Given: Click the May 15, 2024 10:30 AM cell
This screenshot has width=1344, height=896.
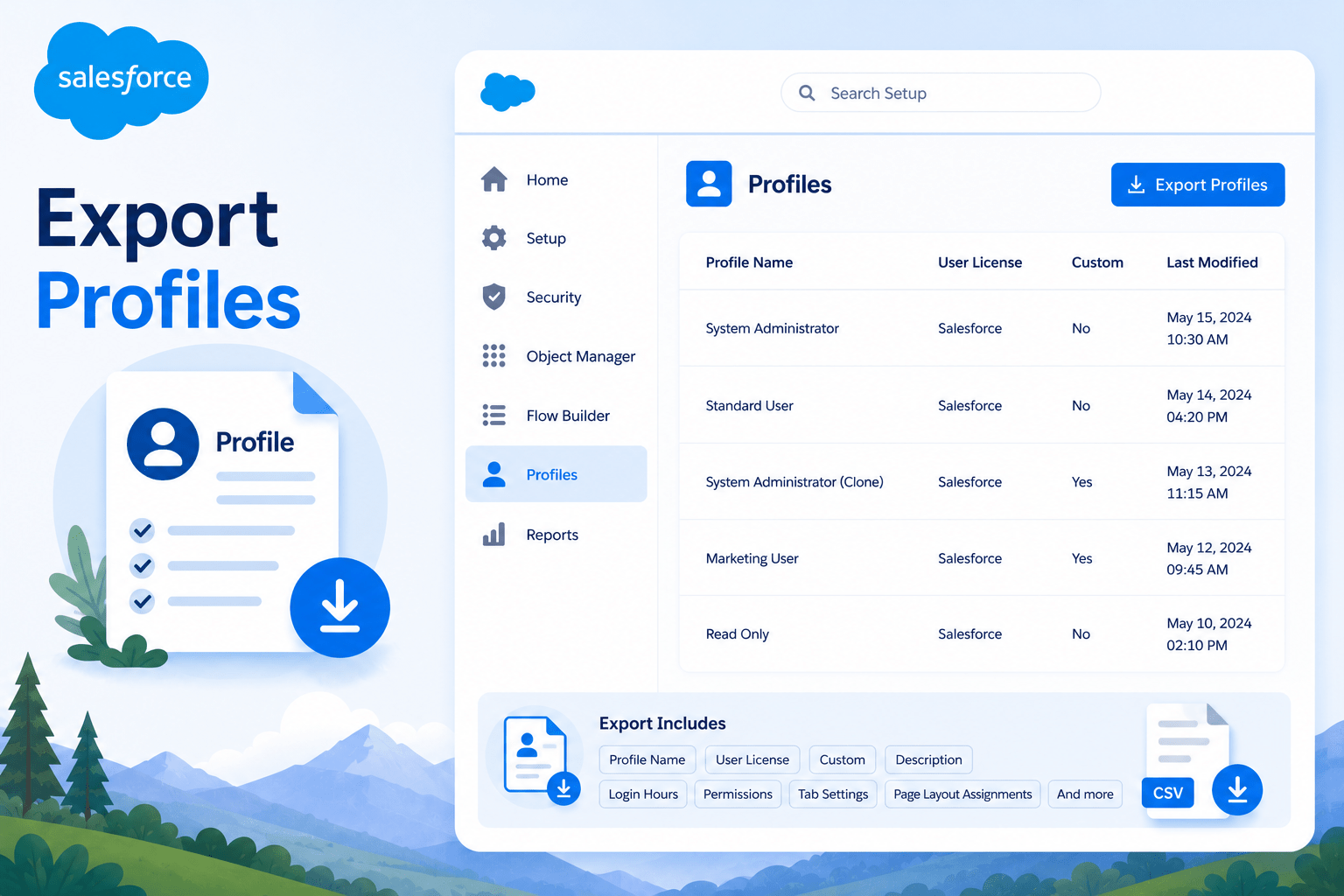Looking at the screenshot, I should 1209,328.
